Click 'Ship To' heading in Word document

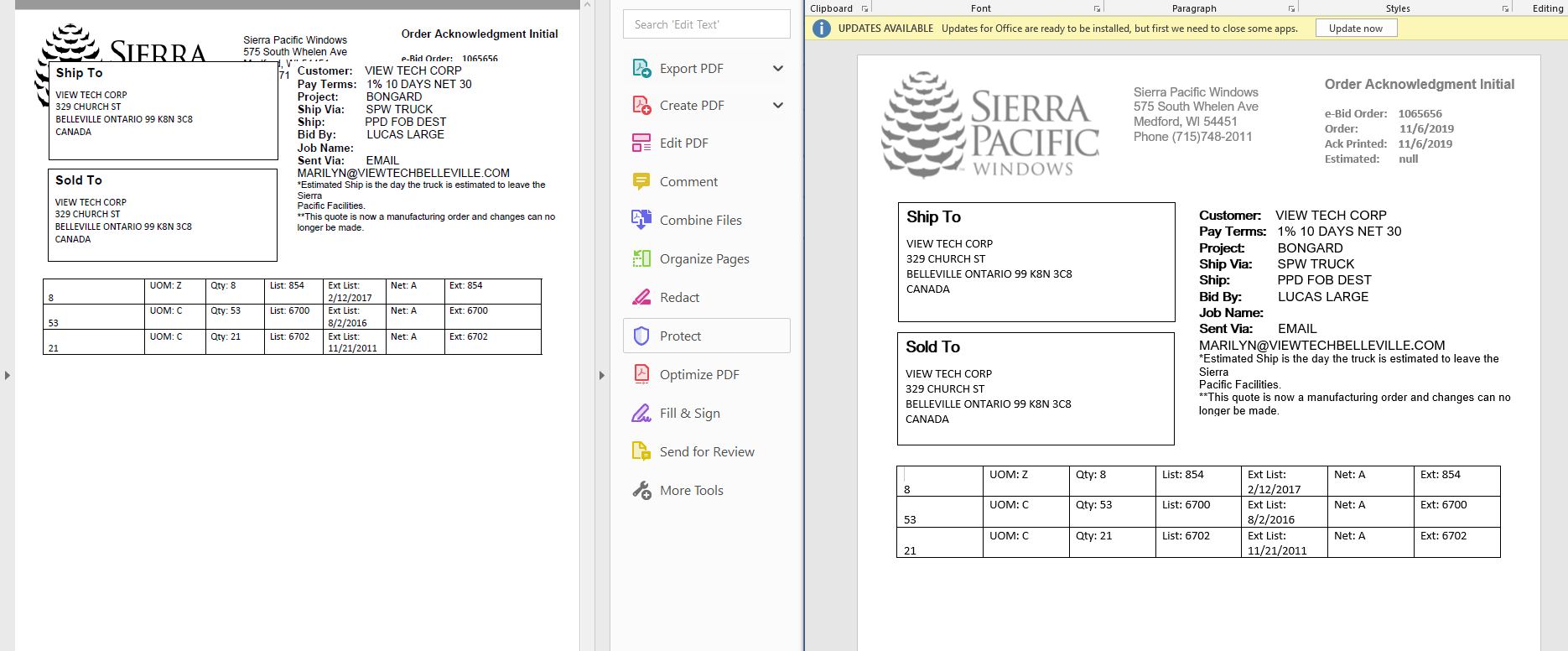coord(933,216)
